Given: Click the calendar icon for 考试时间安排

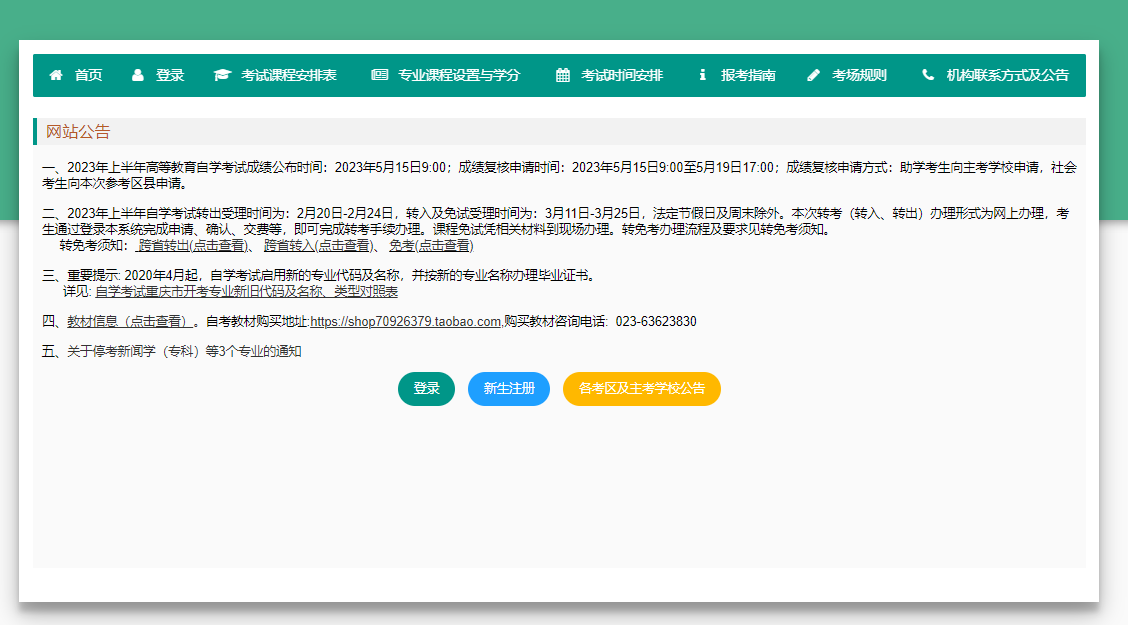Looking at the screenshot, I should pos(561,75).
